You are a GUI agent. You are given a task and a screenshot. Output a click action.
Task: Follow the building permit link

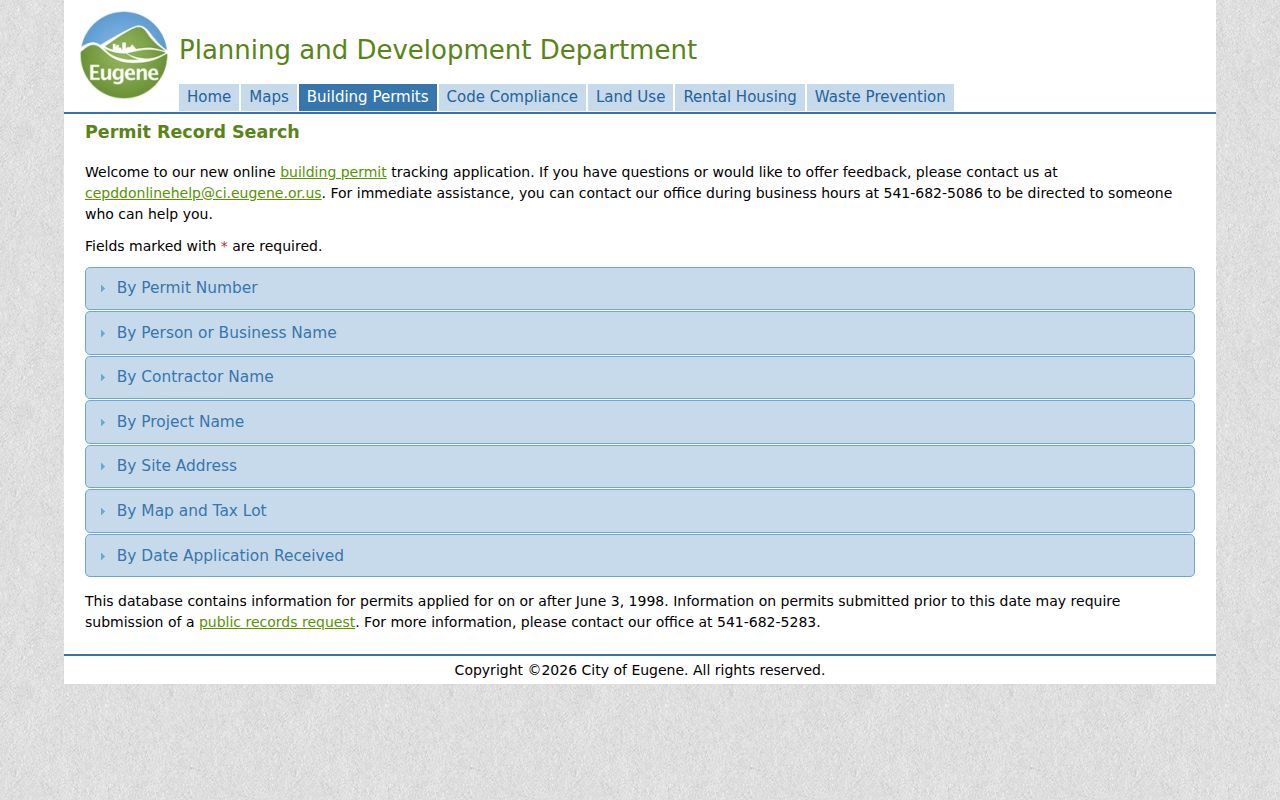pyautogui.click(x=333, y=172)
